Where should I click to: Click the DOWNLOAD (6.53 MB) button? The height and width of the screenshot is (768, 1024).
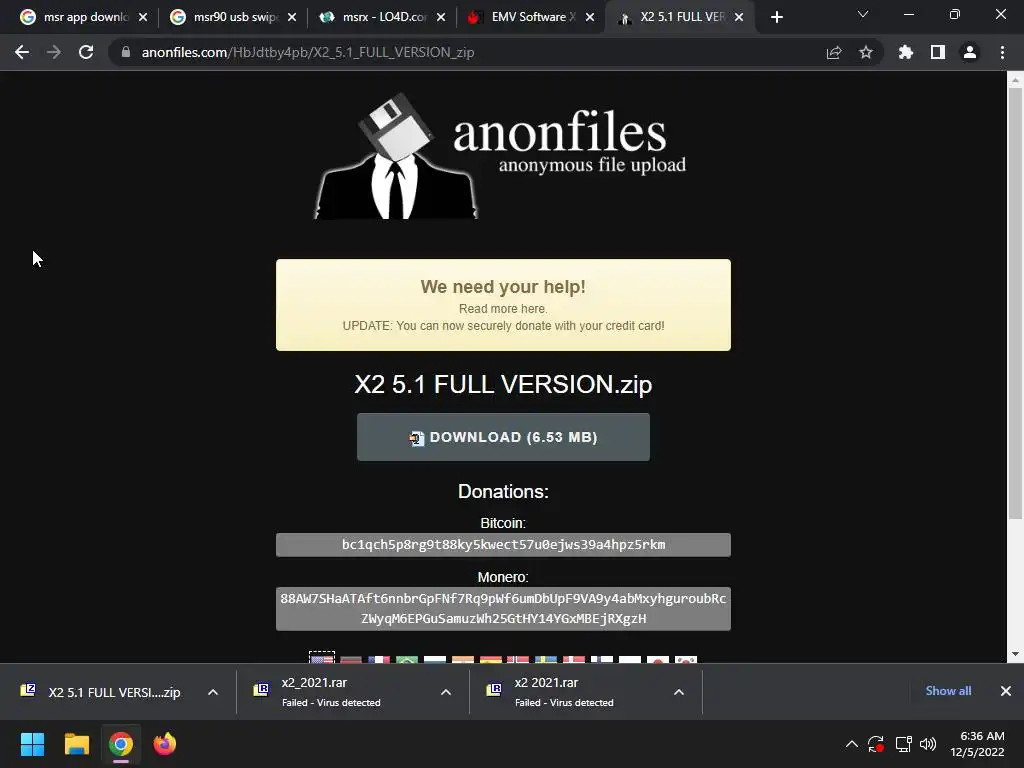[x=503, y=437]
